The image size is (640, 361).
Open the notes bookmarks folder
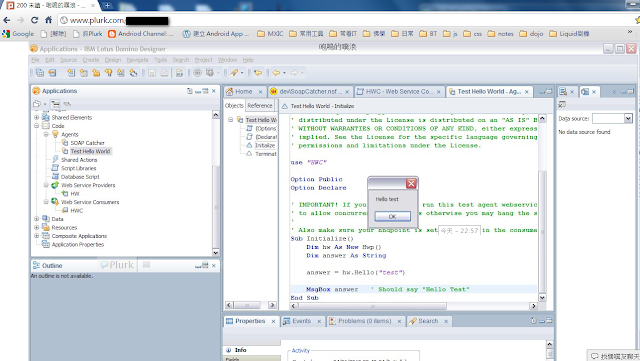point(500,34)
